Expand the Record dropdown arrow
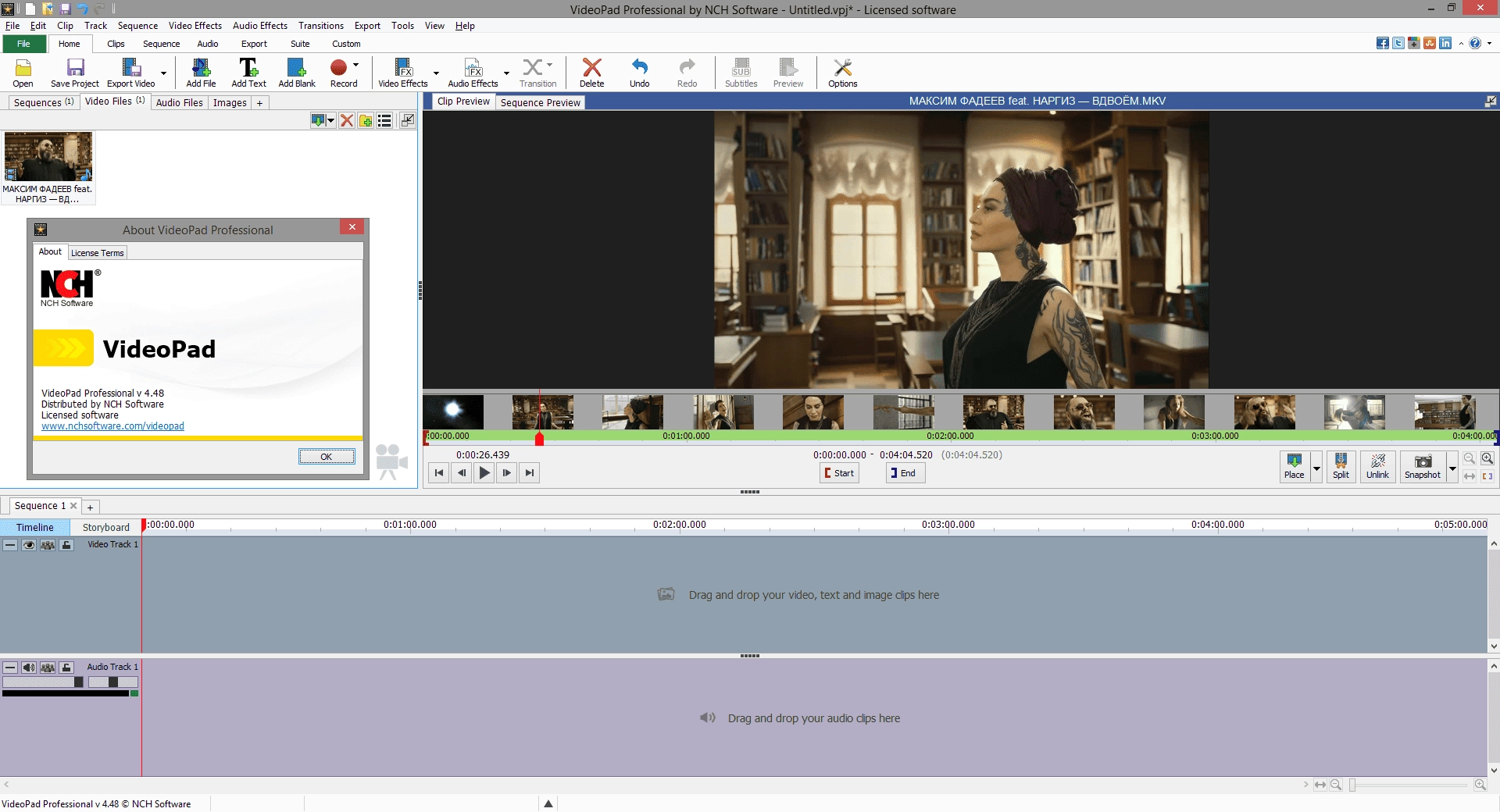This screenshot has width=1500, height=812. [x=355, y=65]
